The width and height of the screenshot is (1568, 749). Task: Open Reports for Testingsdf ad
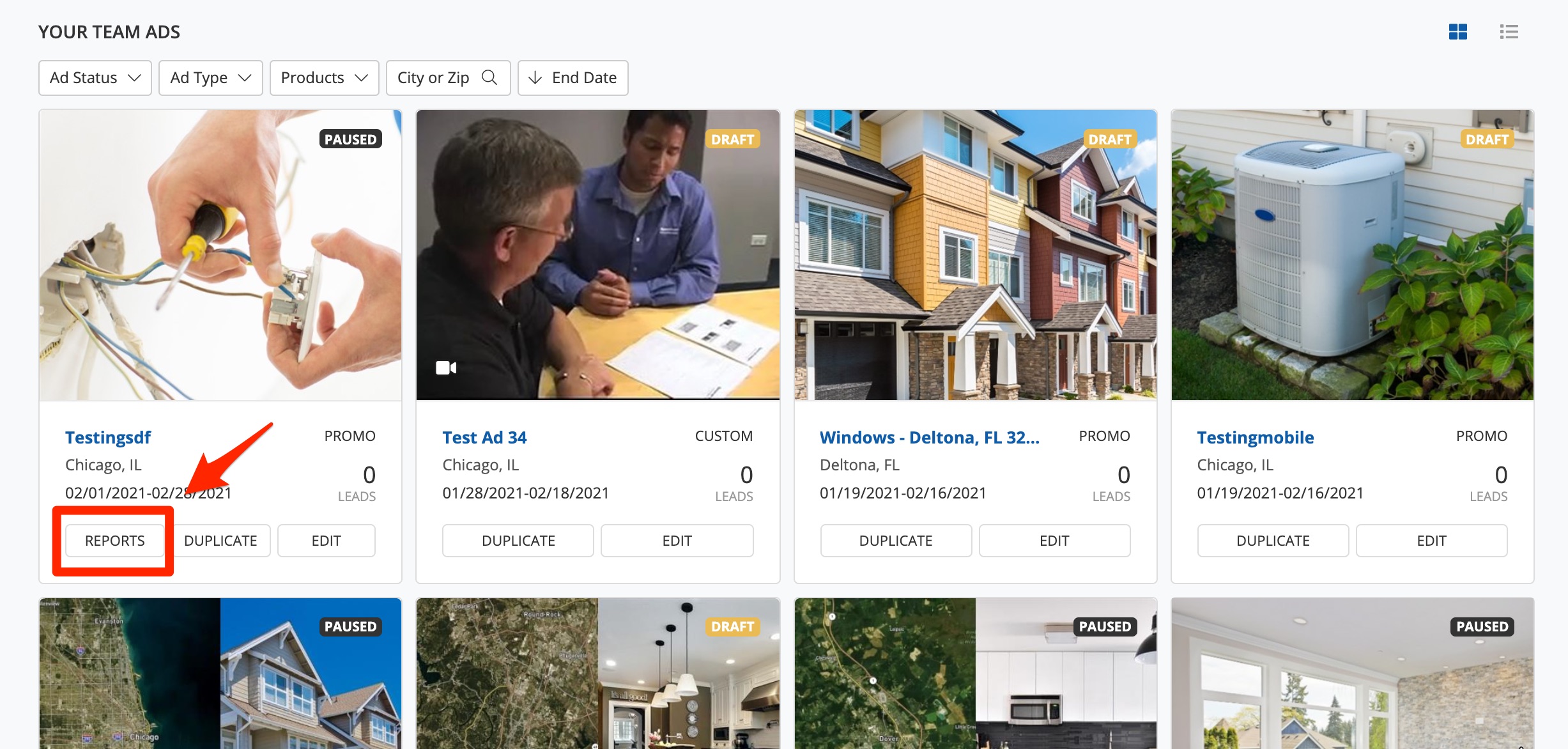tap(114, 541)
